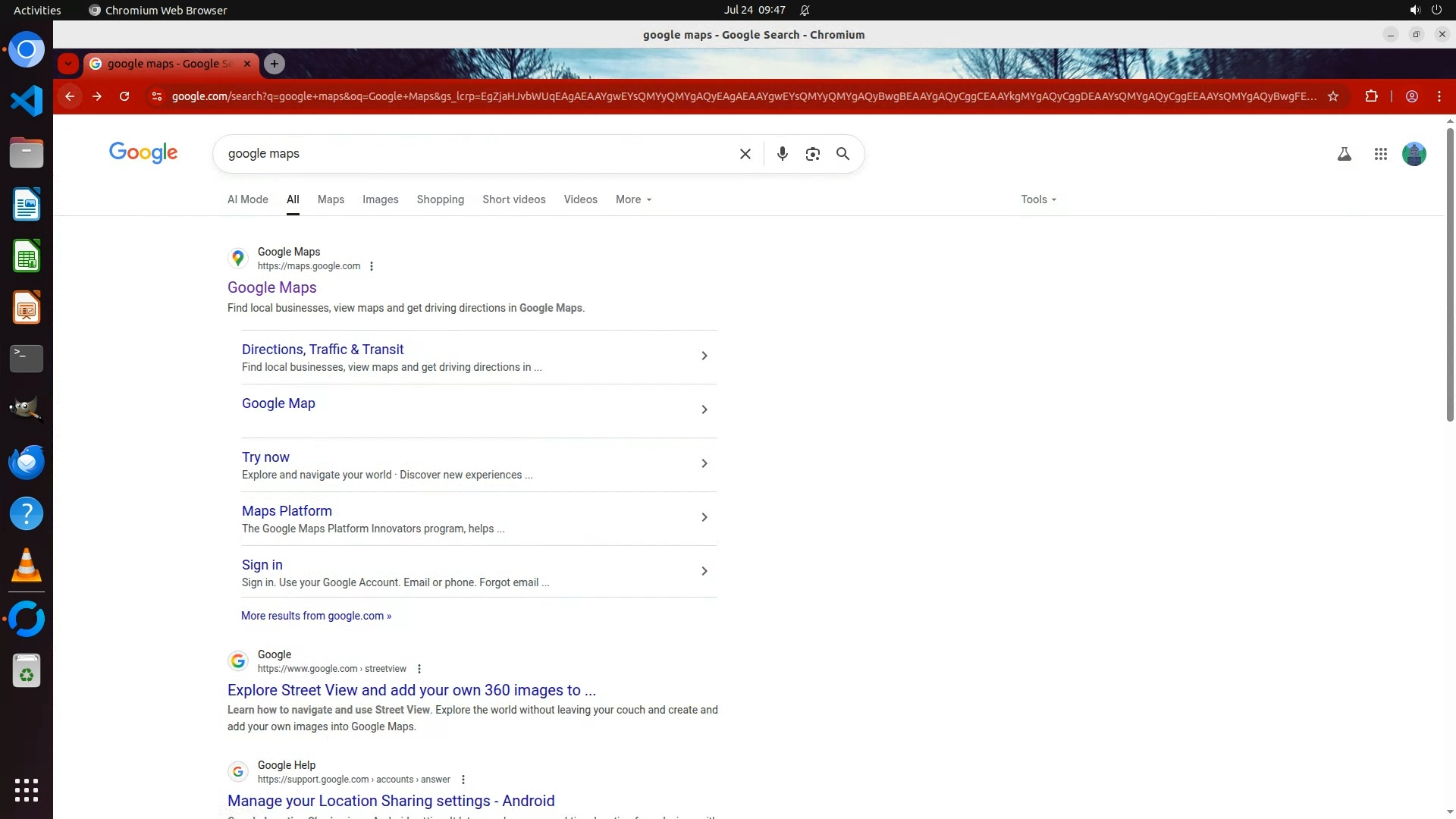Reload the current page
The height and width of the screenshot is (819, 1456).
click(124, 96)
